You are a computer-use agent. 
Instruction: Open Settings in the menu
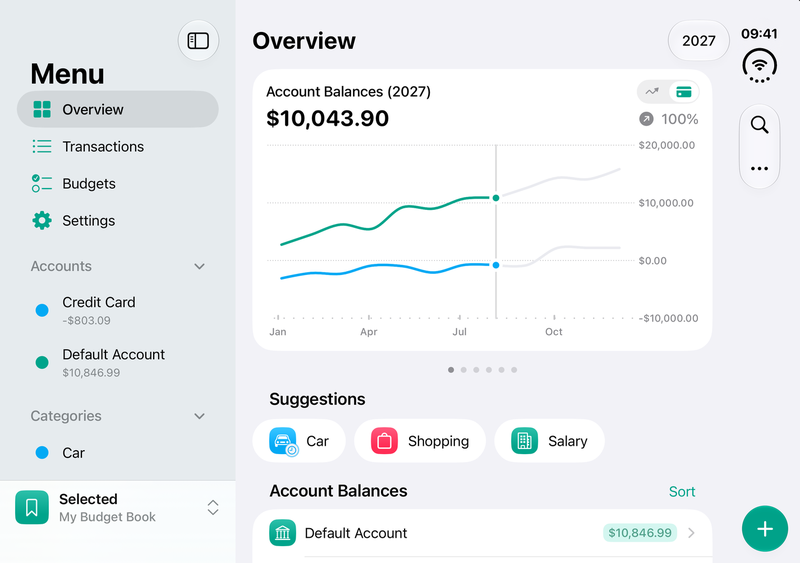[x=118, y=221]
